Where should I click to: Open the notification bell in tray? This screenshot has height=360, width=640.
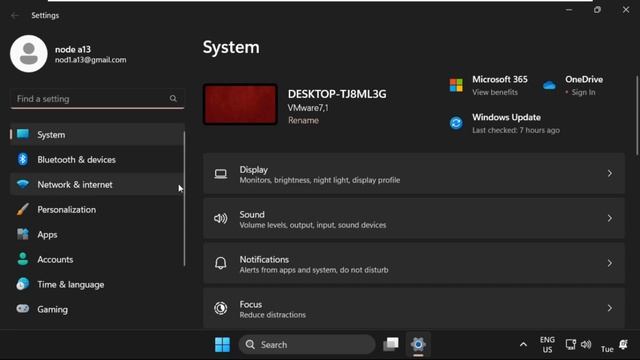click(x=624, y=344)
